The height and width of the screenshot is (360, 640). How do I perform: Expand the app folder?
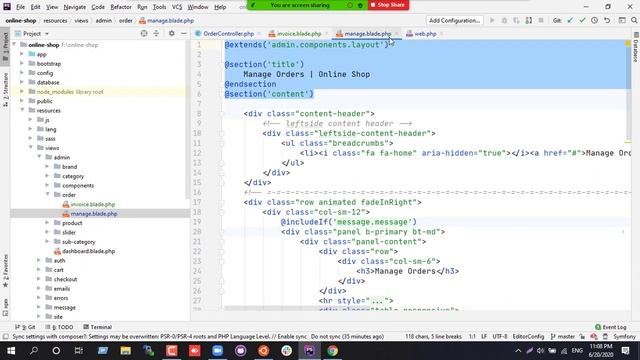point(22,54)
